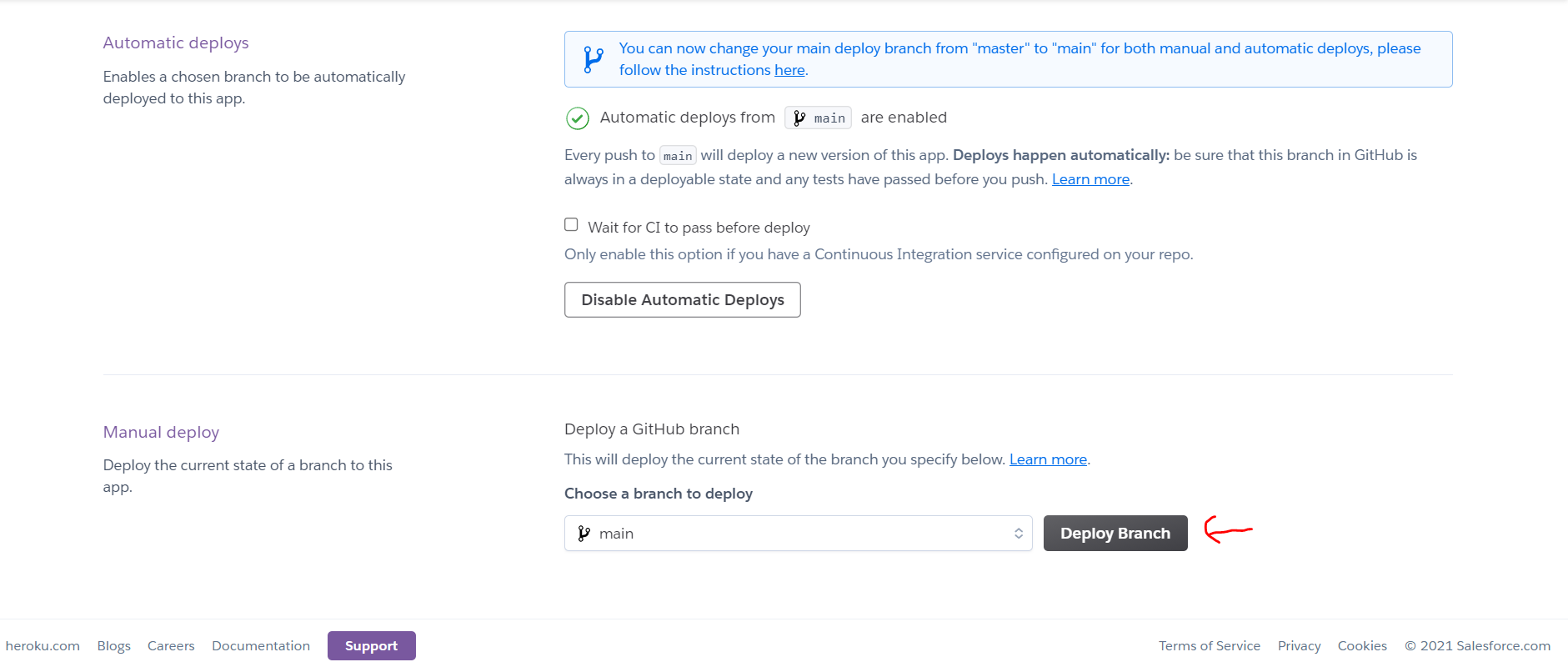View the Terms of Service link

[x=1209, y=646]
